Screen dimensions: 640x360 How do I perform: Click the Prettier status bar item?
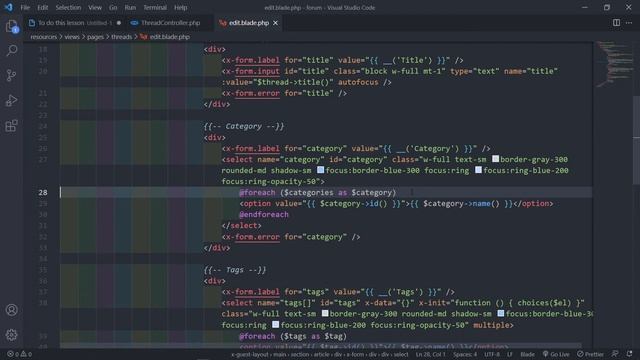590,354
